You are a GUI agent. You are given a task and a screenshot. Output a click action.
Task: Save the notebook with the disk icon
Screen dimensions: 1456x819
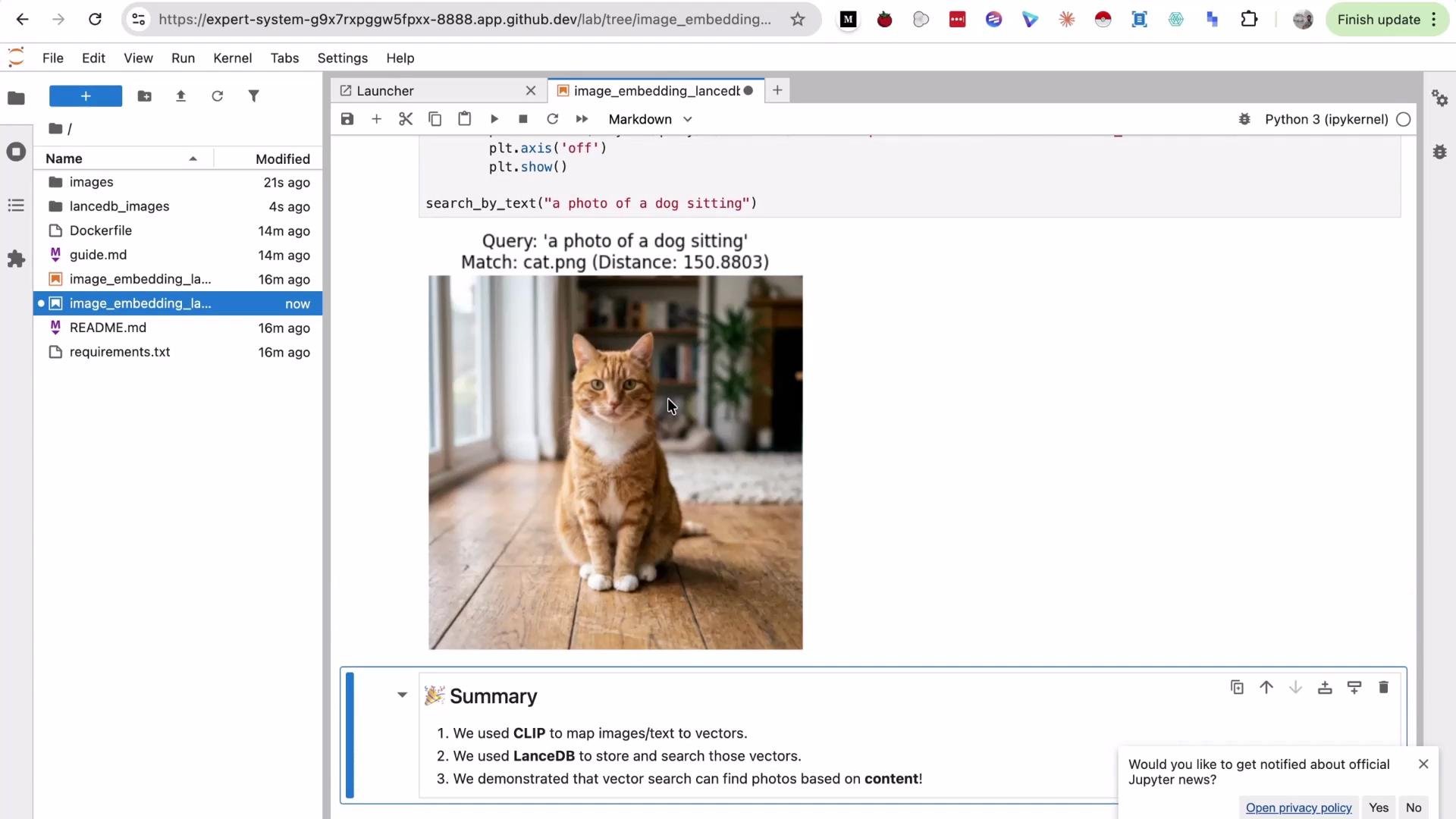tap(347, 119)
